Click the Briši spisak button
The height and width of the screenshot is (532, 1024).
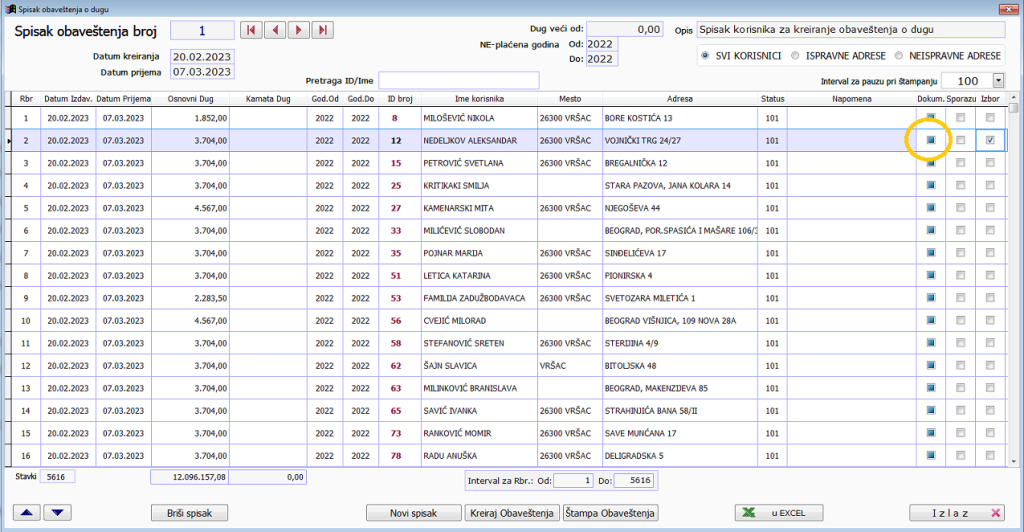190,513
